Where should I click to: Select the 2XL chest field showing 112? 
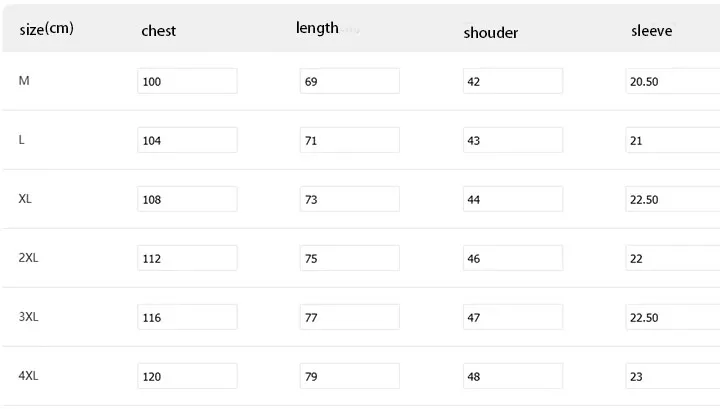click(187, 258)
